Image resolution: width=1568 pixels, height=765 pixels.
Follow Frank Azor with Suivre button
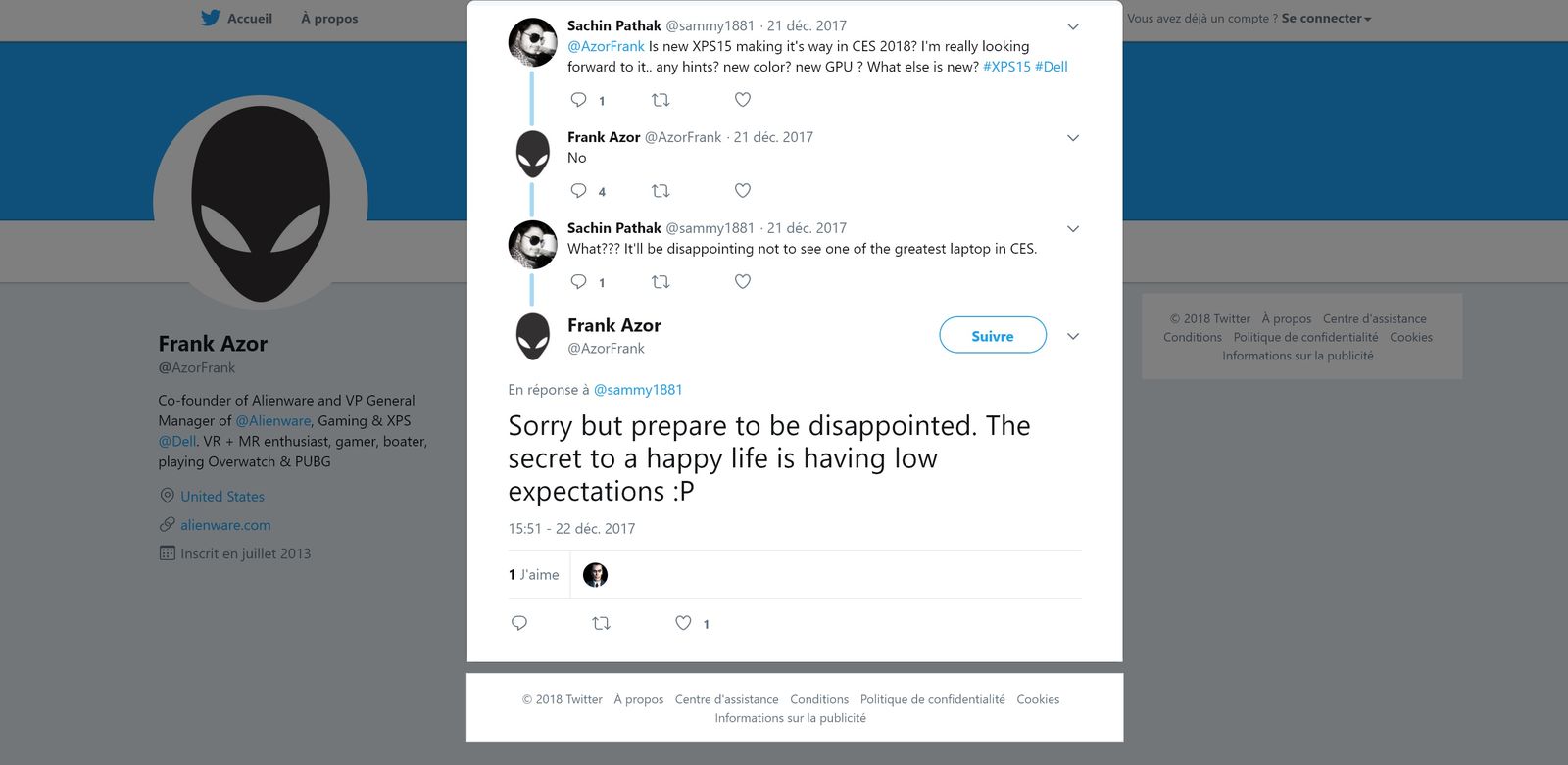click(993, 335)
